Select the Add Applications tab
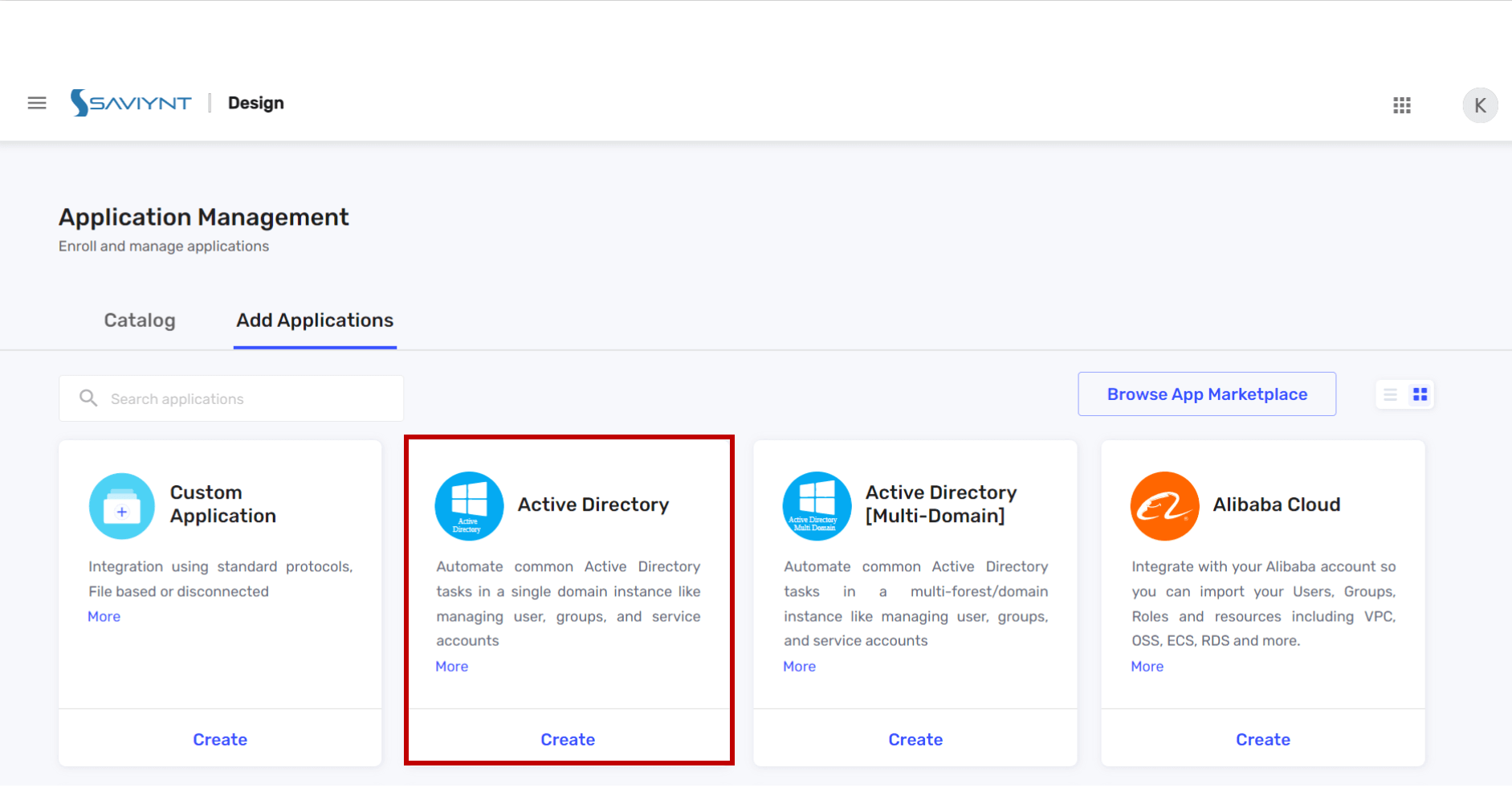Screen dimensions: 1512x792 click(315, 320)
